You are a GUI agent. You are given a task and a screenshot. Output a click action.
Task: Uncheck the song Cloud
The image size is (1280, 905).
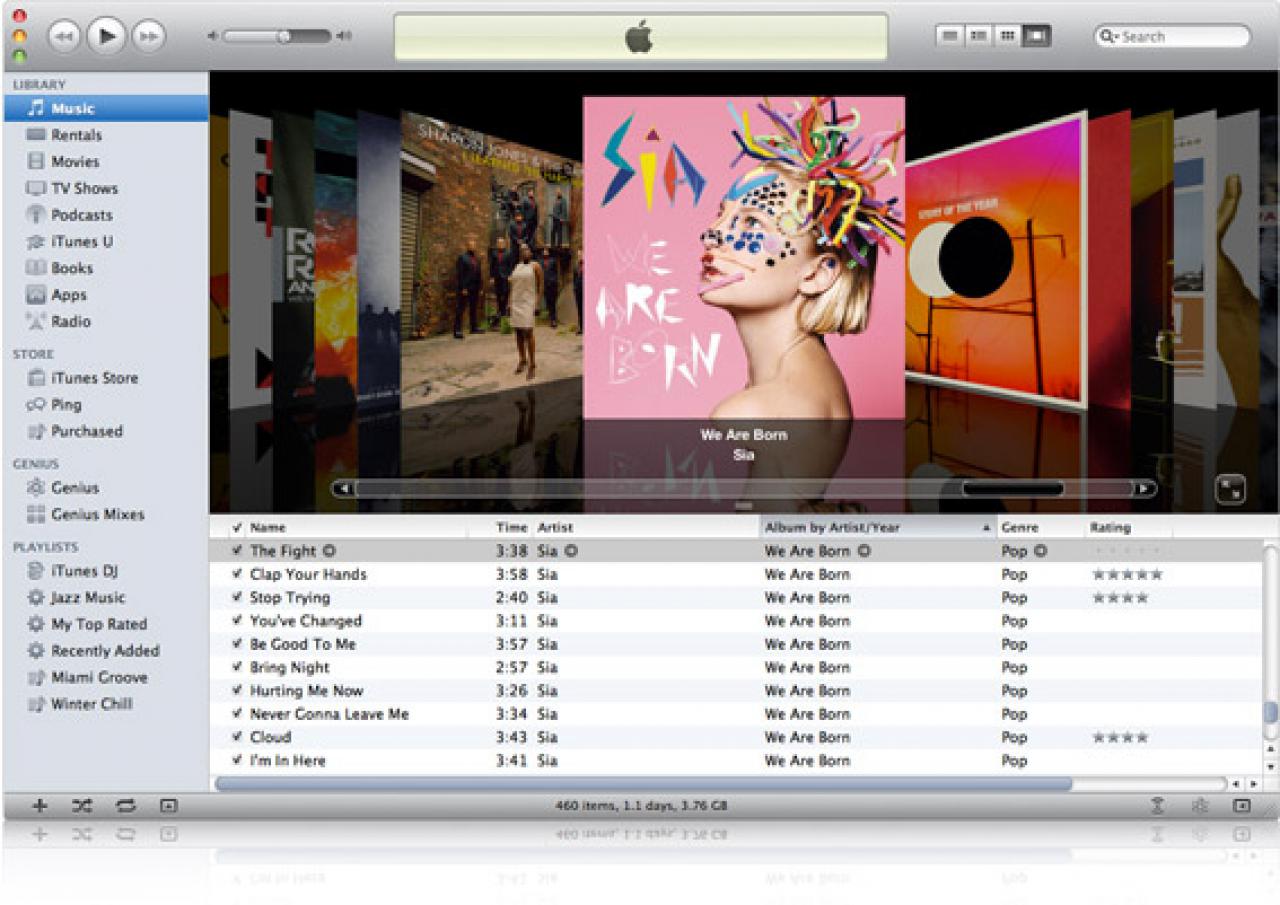coord(237,737)
